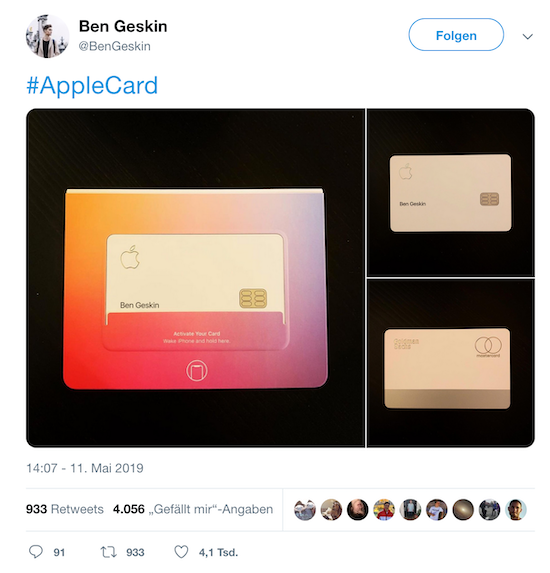550x573 pixels.
Task: Open the large Apple Card packaging photo
Action: point(196,278)
